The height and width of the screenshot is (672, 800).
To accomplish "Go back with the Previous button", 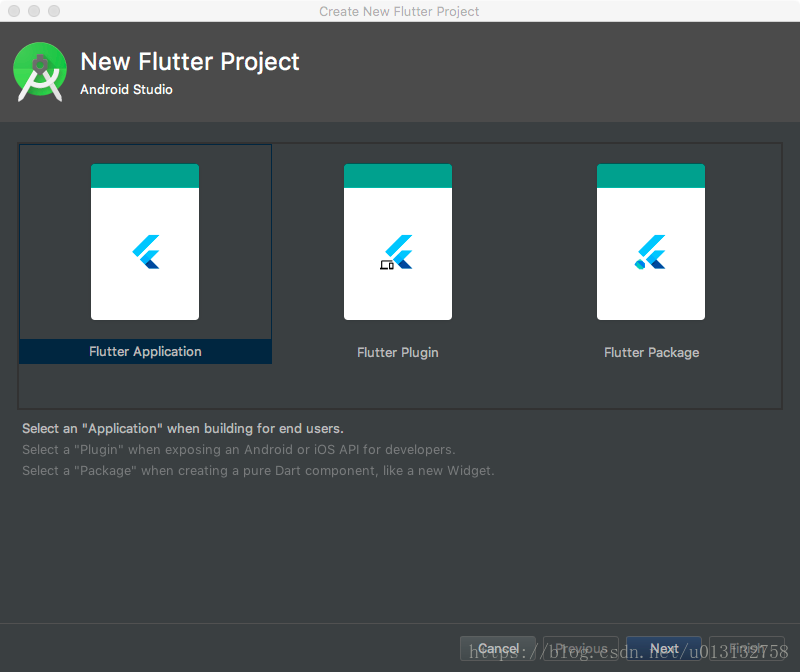I will point(581,649).
